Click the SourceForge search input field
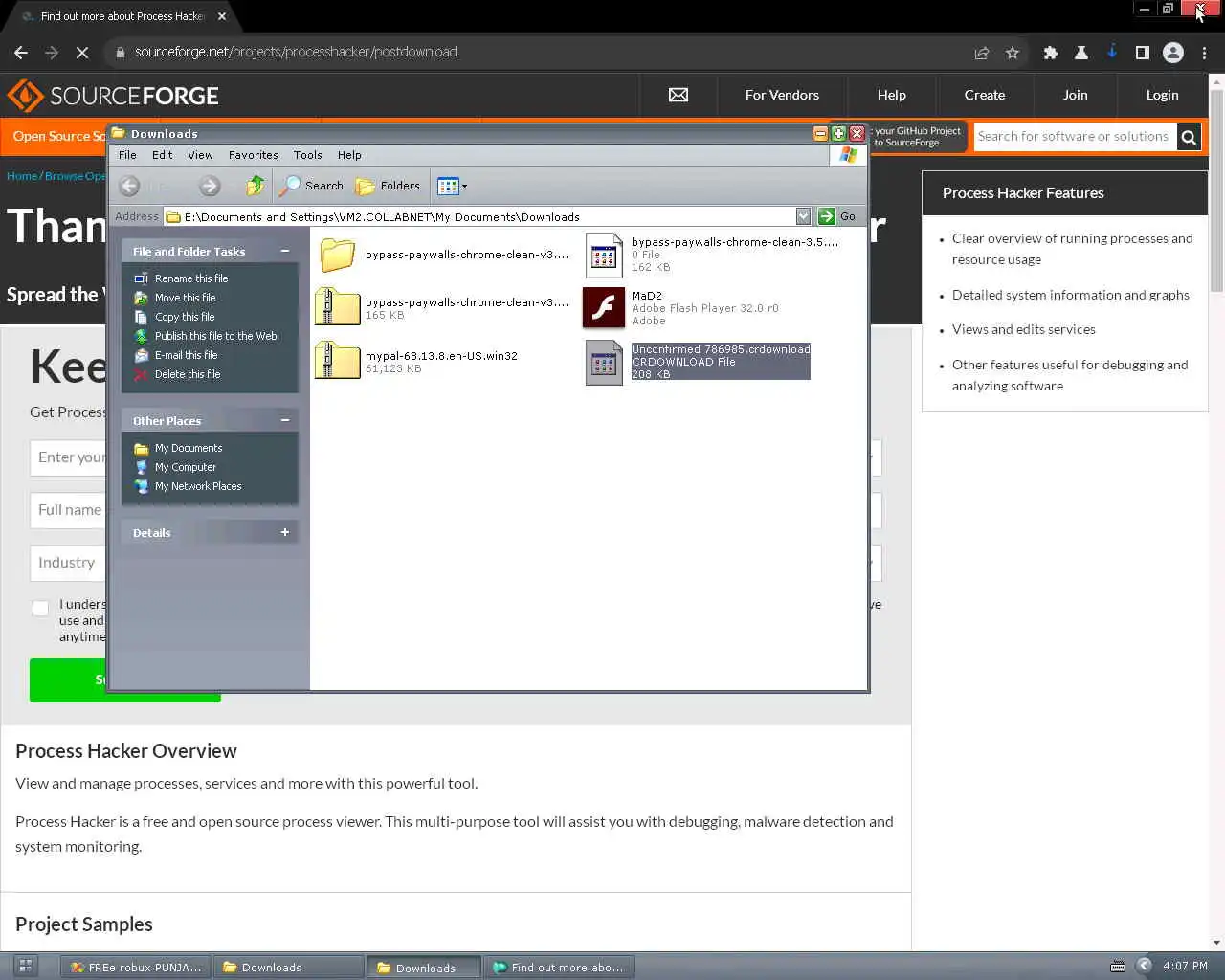This screenshot has width=1225, height=980. (x=1074, y=137)
